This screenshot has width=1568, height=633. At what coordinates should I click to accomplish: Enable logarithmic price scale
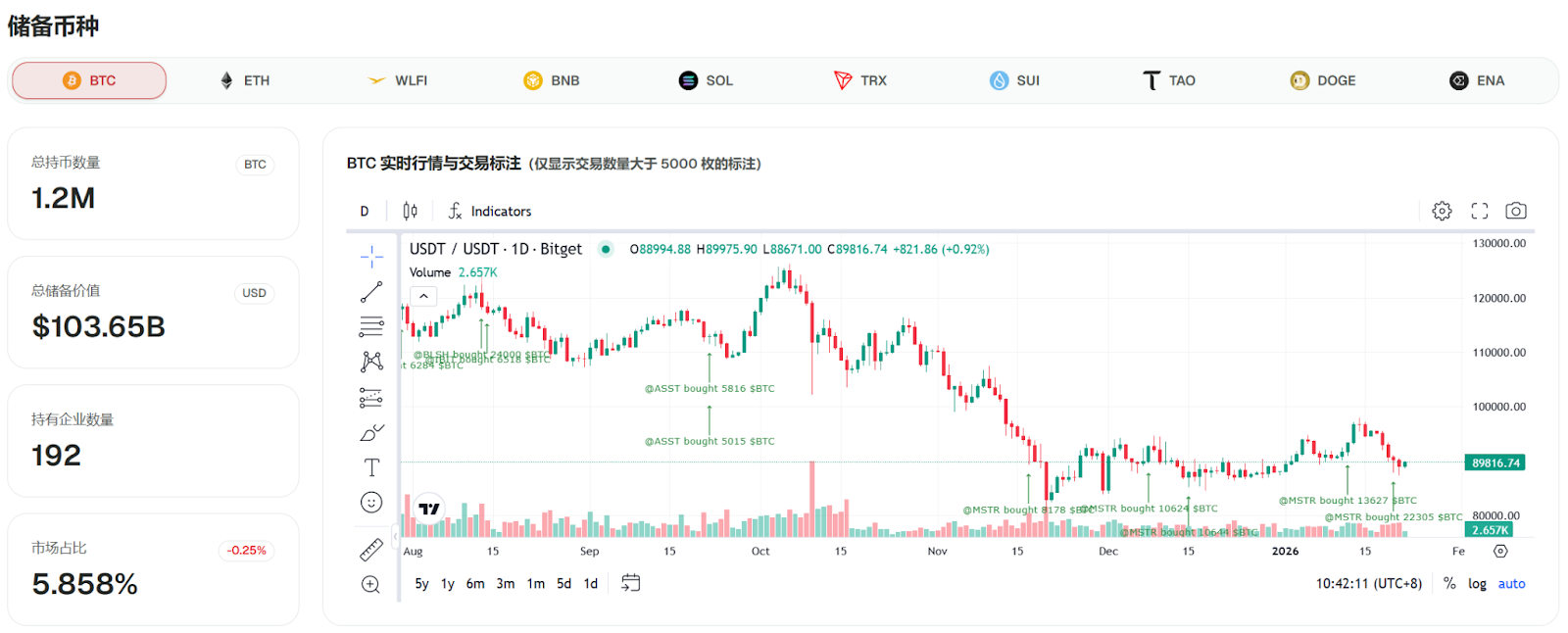click(1477, 583)
